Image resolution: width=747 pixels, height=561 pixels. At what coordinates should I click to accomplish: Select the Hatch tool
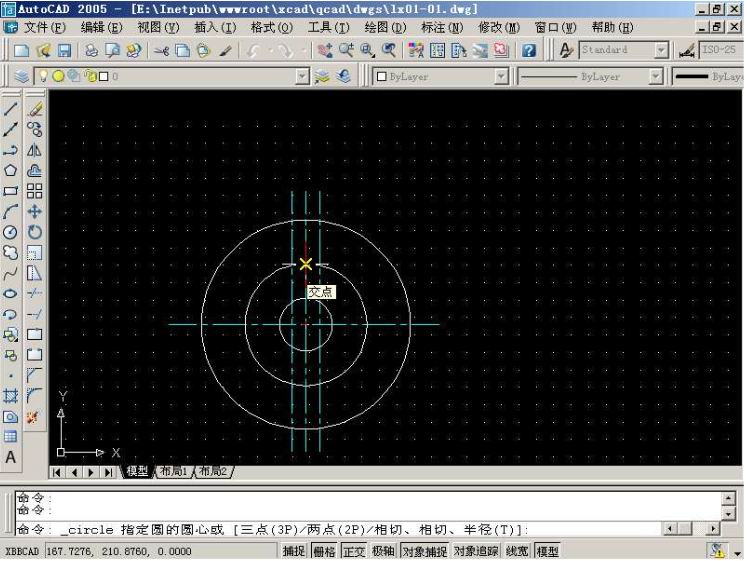[x=10, y=395]
